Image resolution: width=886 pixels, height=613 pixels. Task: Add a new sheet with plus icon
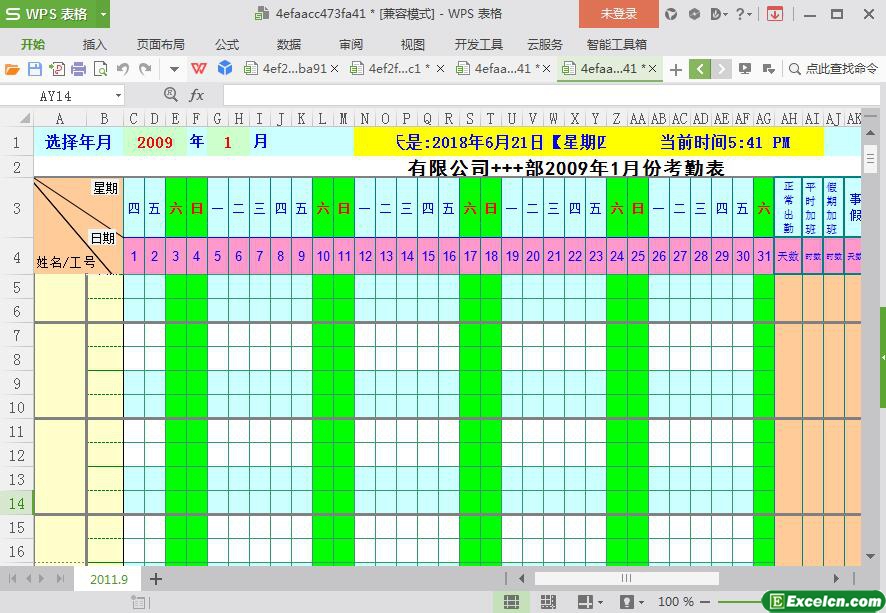pyautogui.click(x=156, y=578)
